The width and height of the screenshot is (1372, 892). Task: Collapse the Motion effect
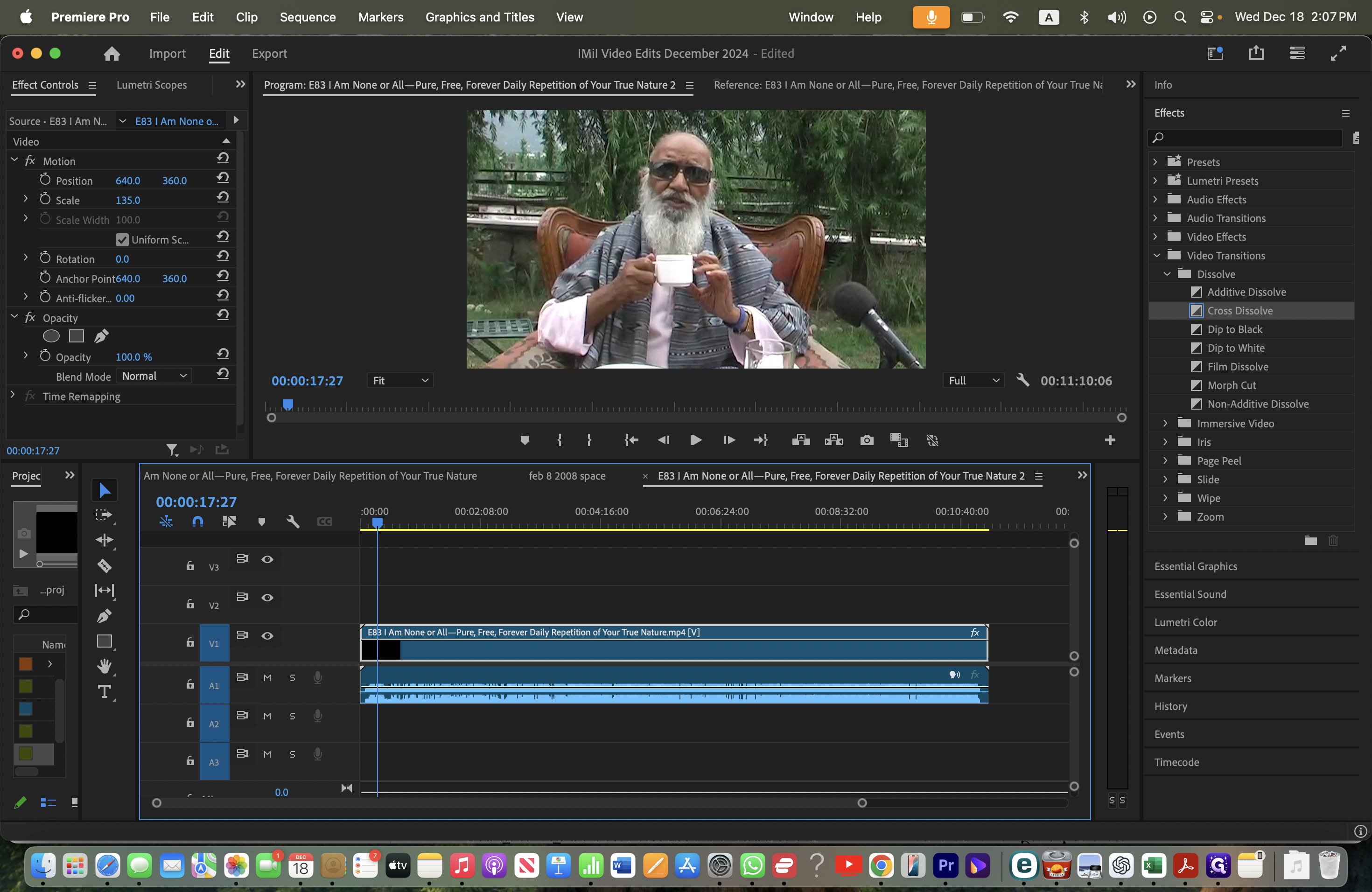click(x=14, y=160)
